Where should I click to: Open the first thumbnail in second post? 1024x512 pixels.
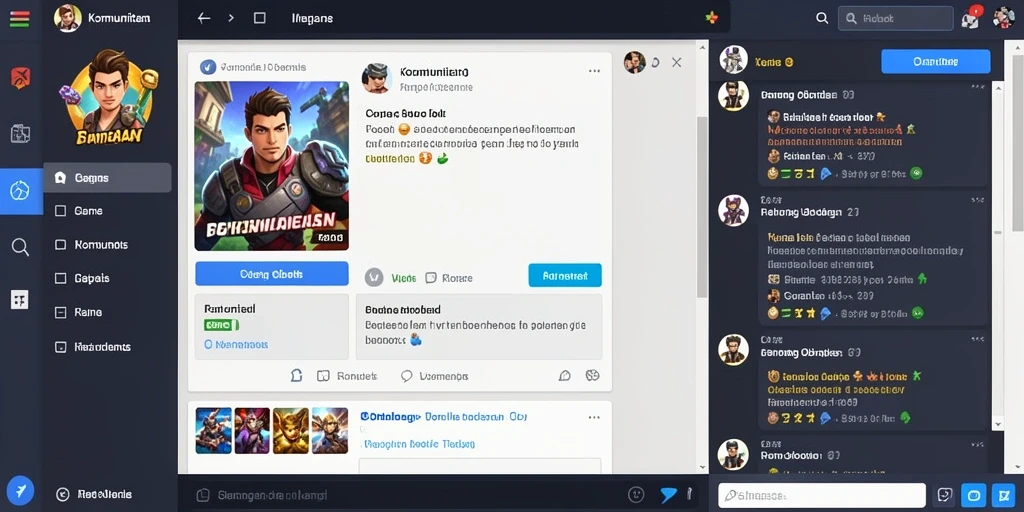click(214, 431)
